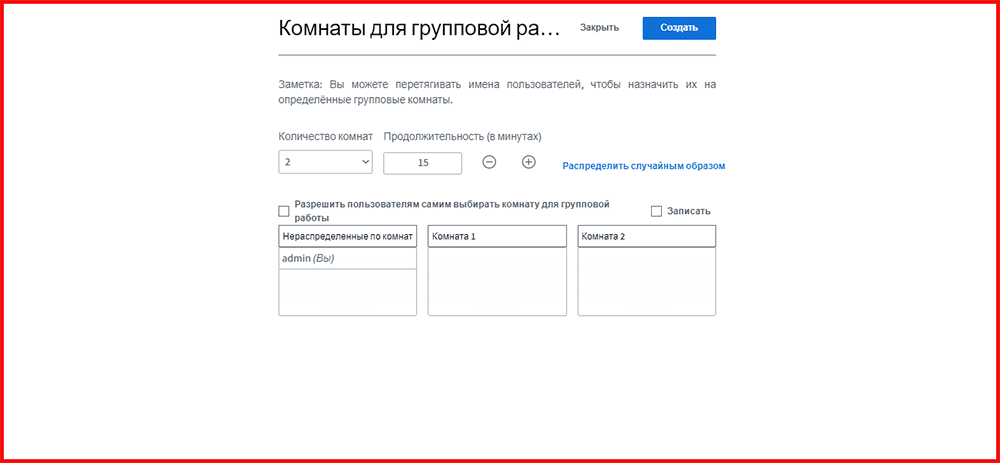Enable letting users choose their own room
The image size is (1000, 463).
pyautogui.click(x=284, y=211)
